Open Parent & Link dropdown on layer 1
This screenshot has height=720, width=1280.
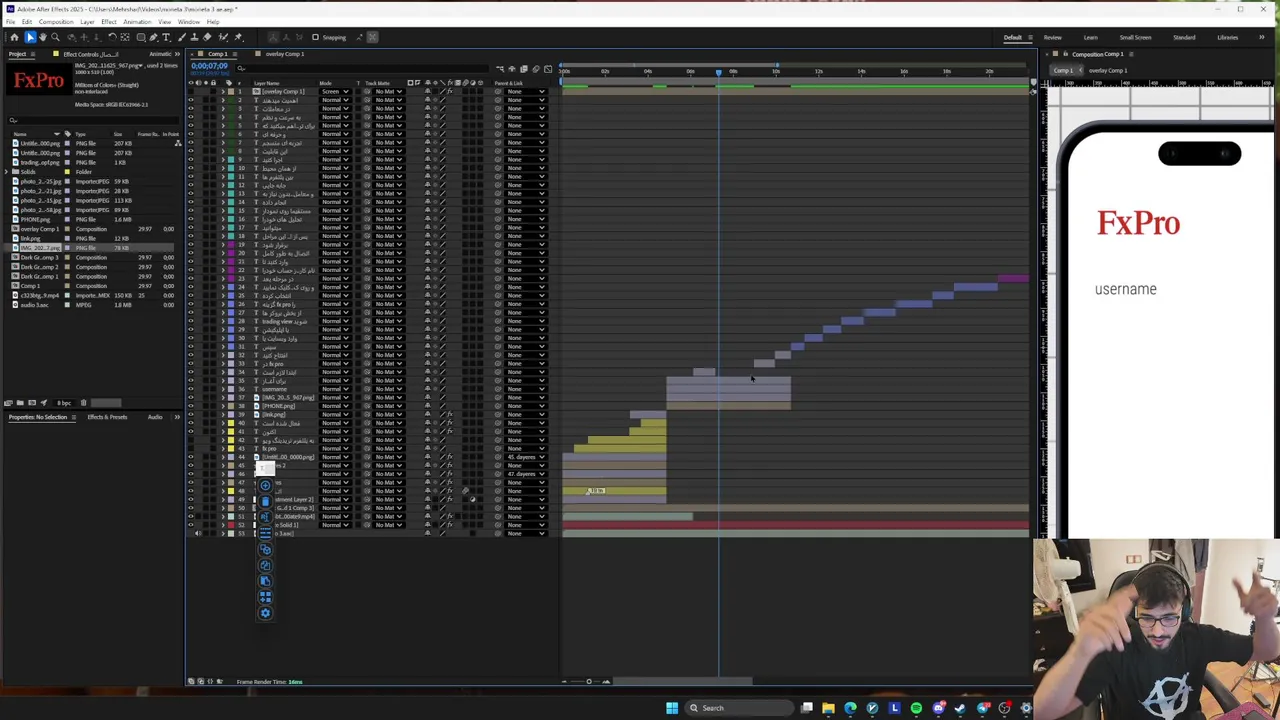527,91
